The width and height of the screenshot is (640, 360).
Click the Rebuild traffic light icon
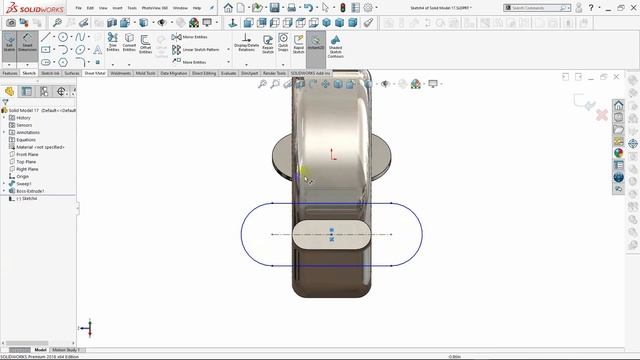click(x=343, y=8)
